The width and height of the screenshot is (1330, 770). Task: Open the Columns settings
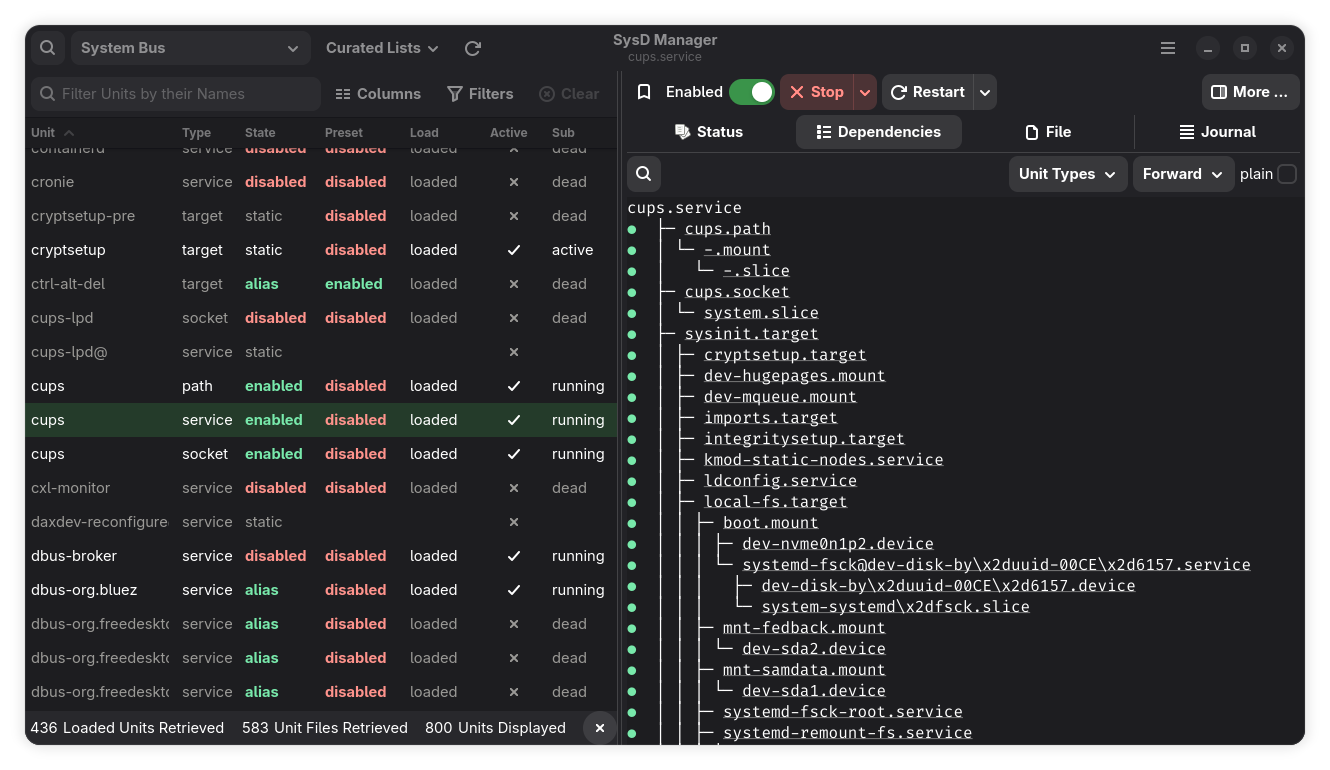[378, 94]
